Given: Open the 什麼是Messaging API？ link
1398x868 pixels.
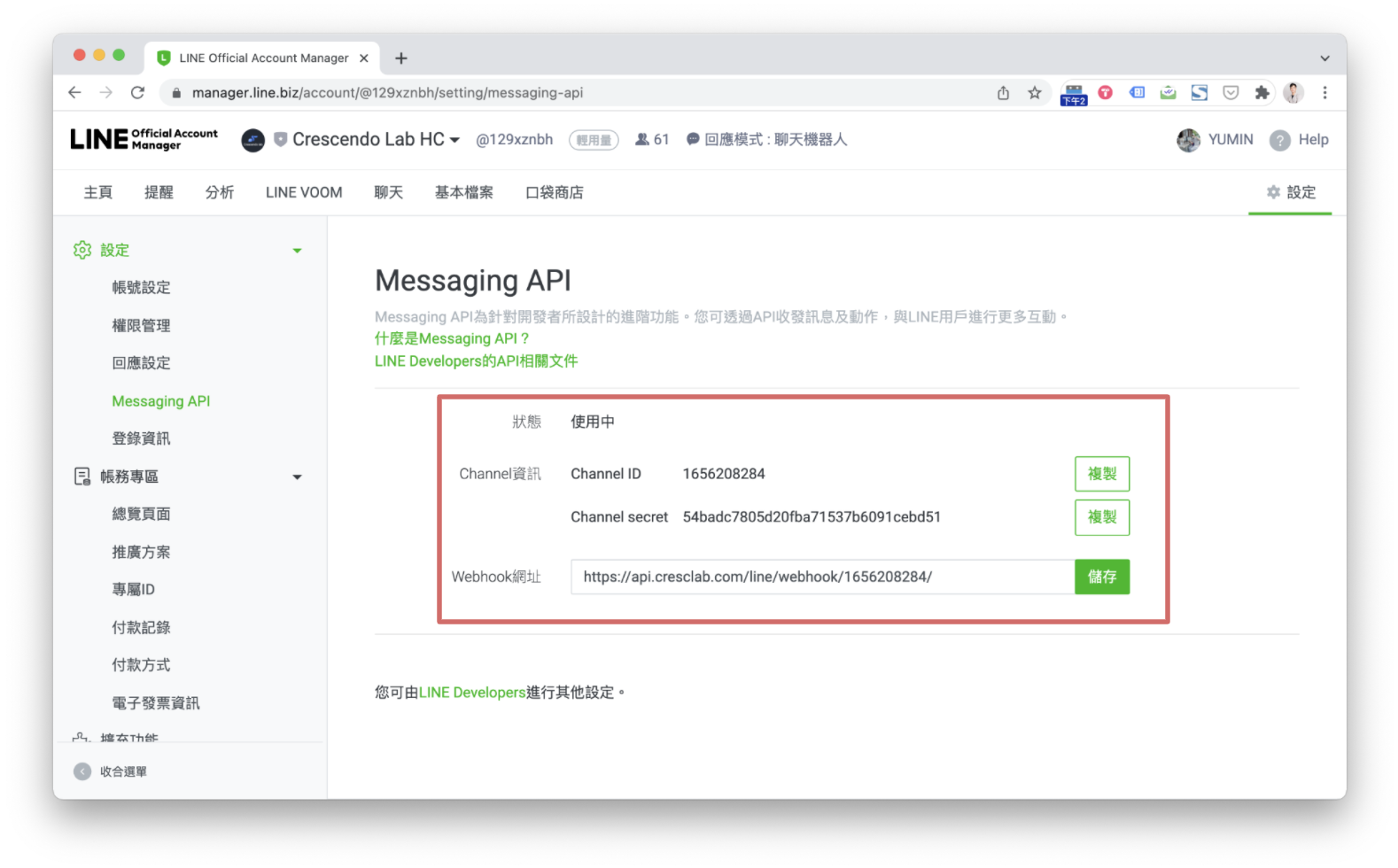Looking at the screenshot, I should [x=452, y=338].
